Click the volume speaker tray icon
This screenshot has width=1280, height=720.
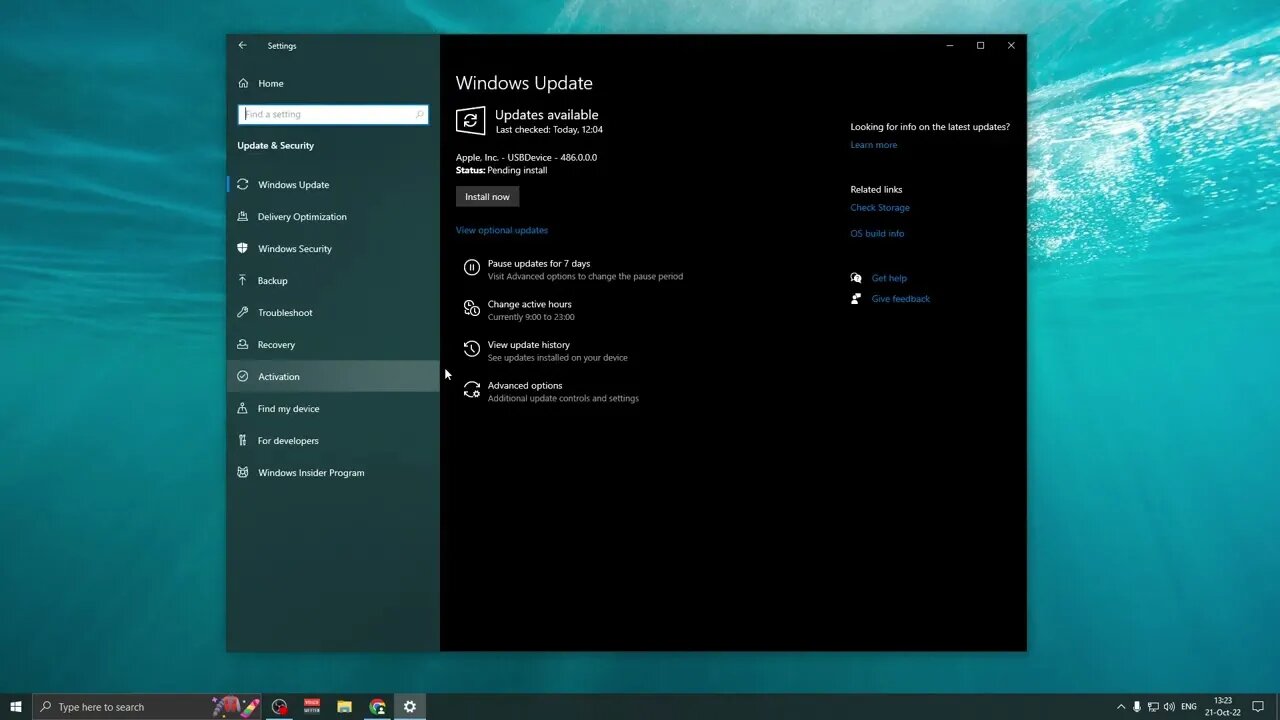[x=1169, y=707]
